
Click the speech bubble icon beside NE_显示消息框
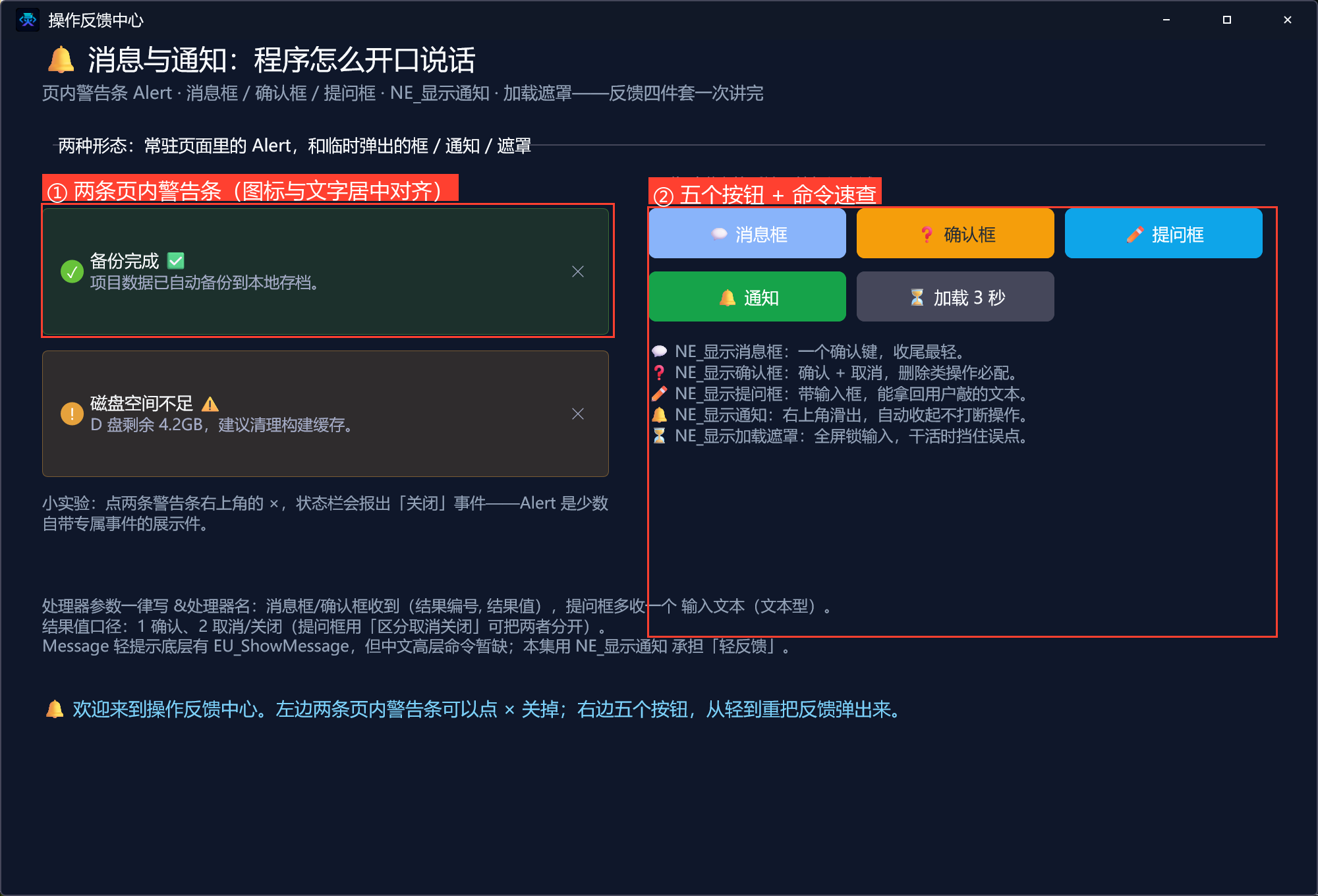point(659,352)
